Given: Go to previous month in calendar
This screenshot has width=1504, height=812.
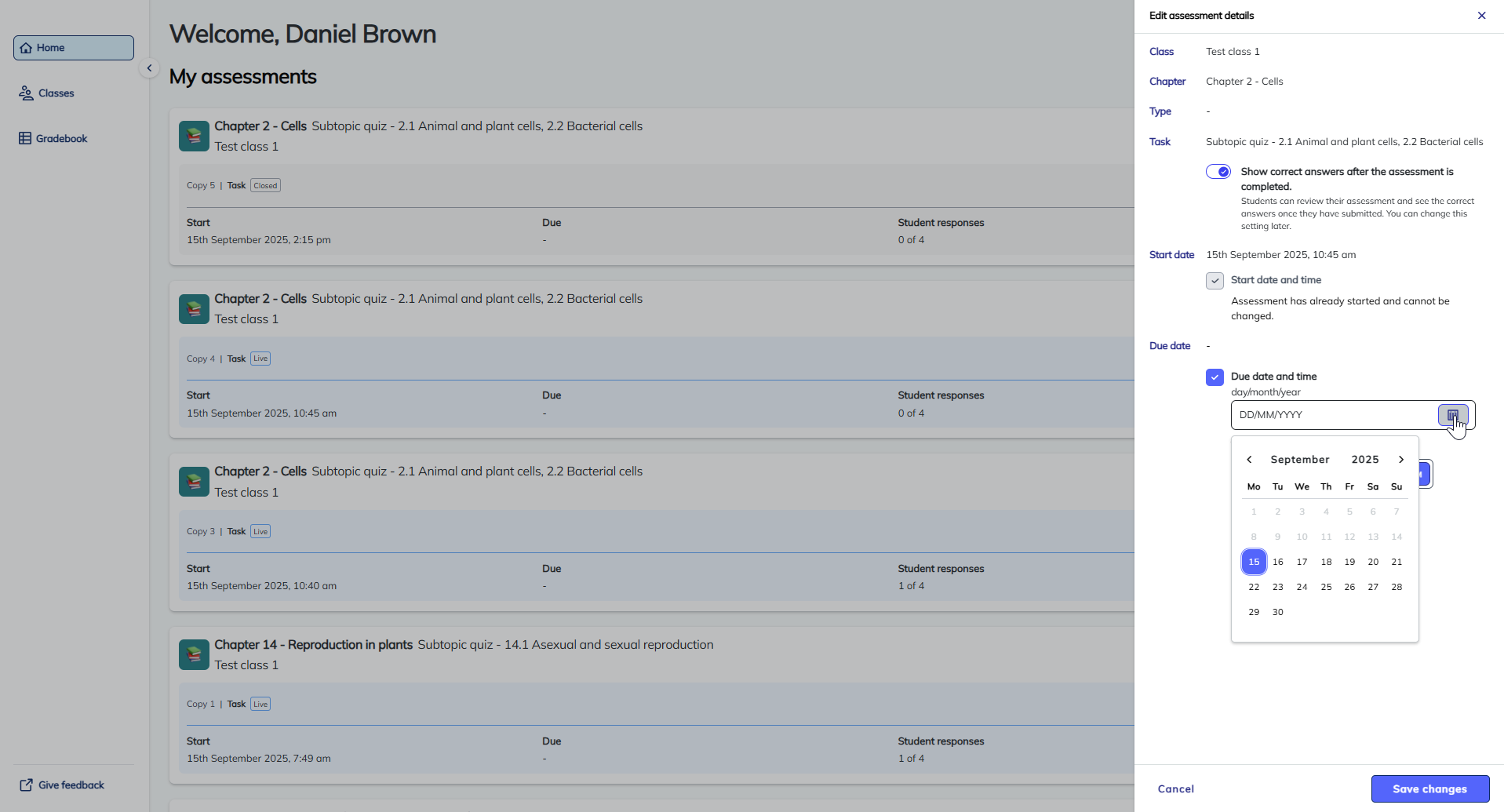Looking at the screenshot, I should pyautogui.click(x=1249, y=460).
